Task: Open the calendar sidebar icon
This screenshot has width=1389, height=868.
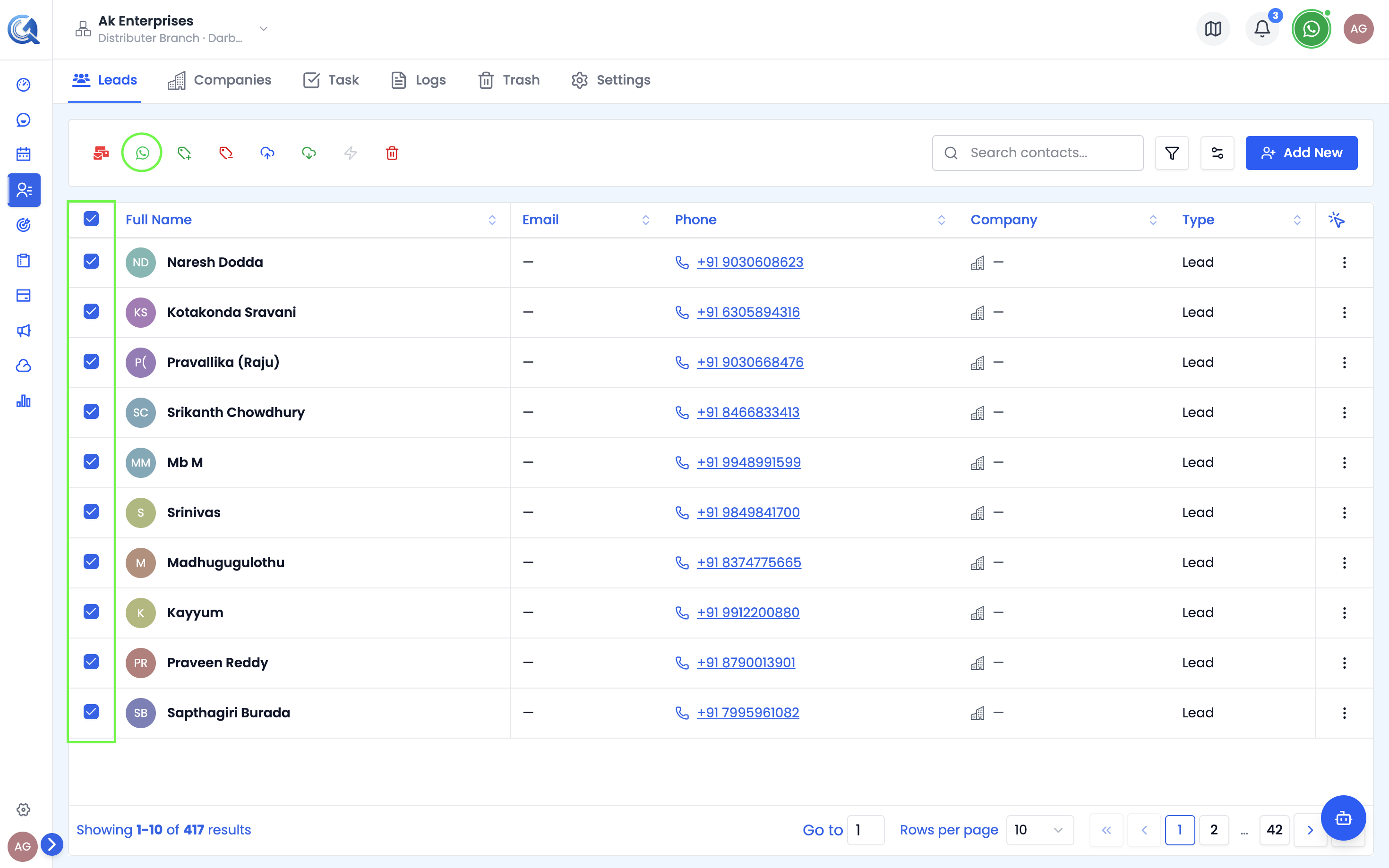Action: (24, 154)
